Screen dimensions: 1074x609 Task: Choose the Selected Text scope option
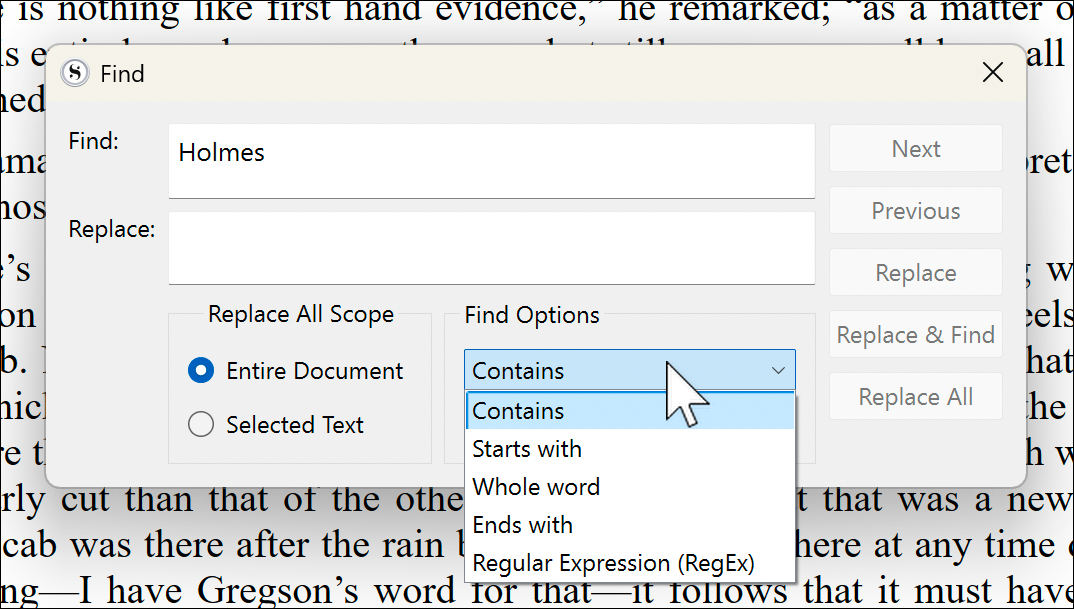[201, 425]
